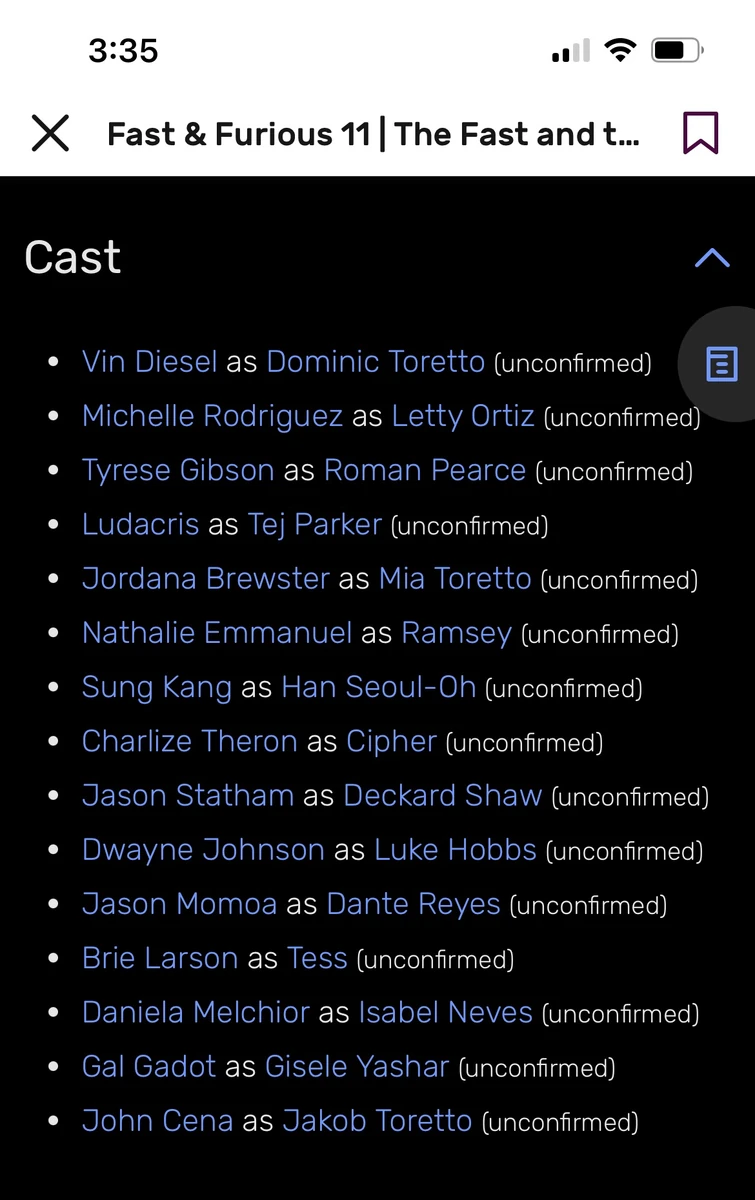This screenshot has width=755, height=1200.
Task: Select the Jordana Brewster link
Action: coord(205,578)
